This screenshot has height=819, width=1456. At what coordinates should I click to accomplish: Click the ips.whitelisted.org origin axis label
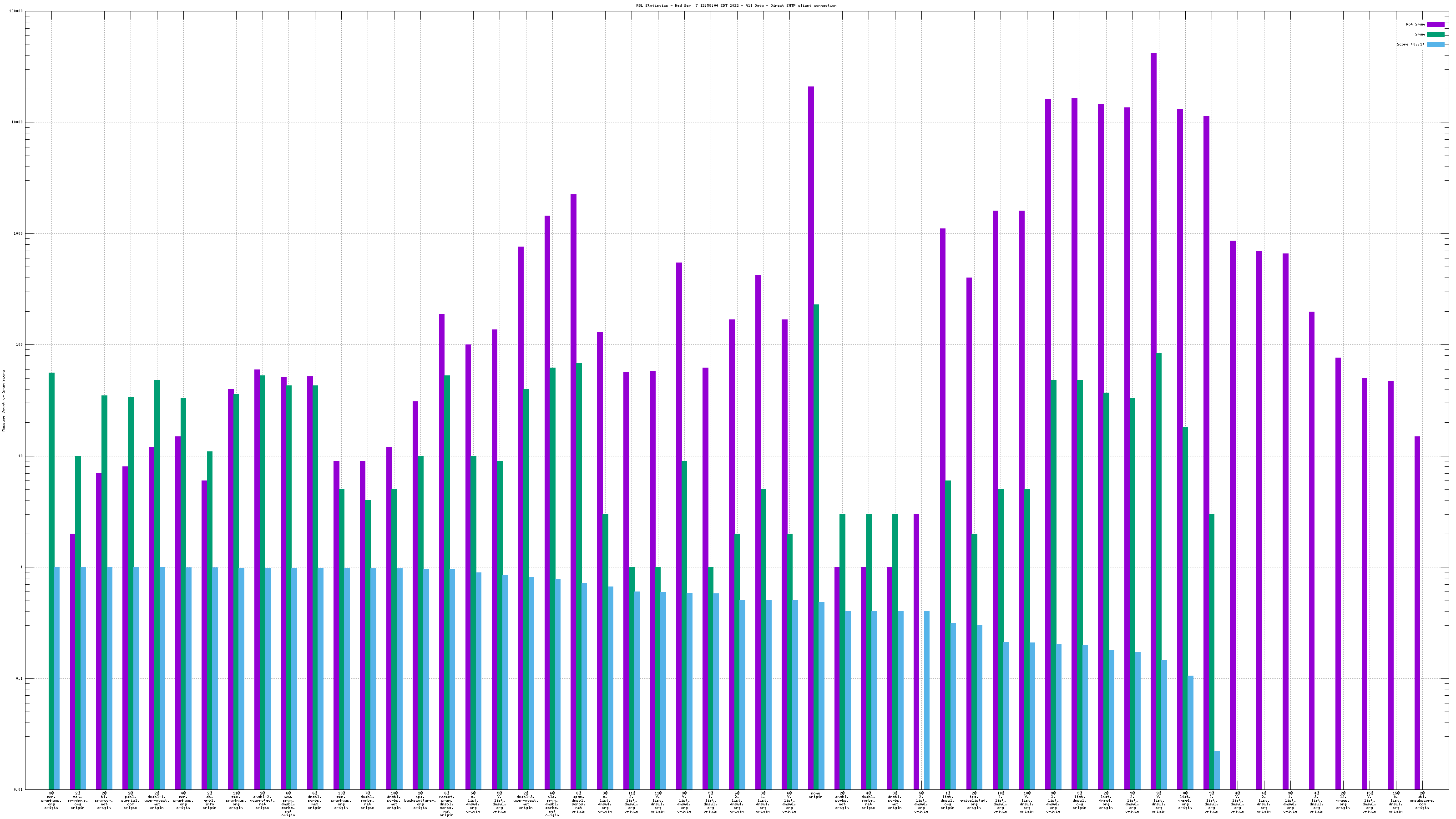pyautogui.click(x=973, y=800)
